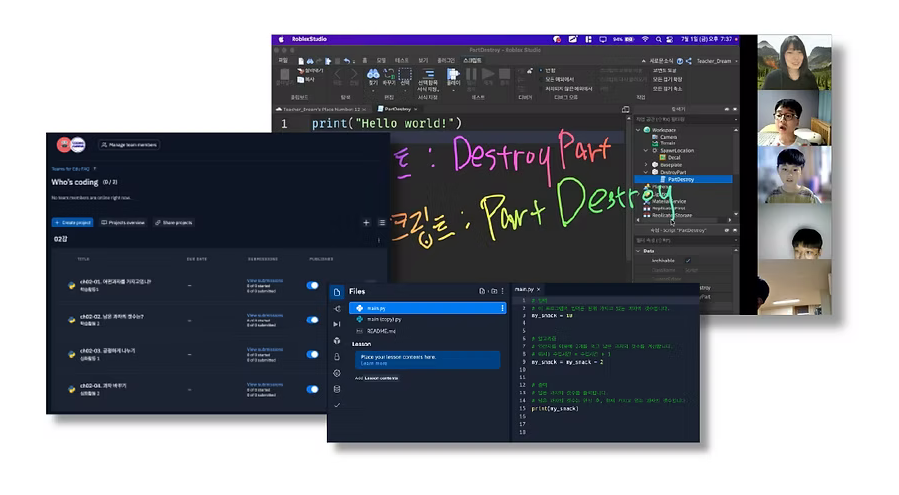Select PartDestroy script in Explorer tree
The image size is (899, 495).
tap(683, 180)
